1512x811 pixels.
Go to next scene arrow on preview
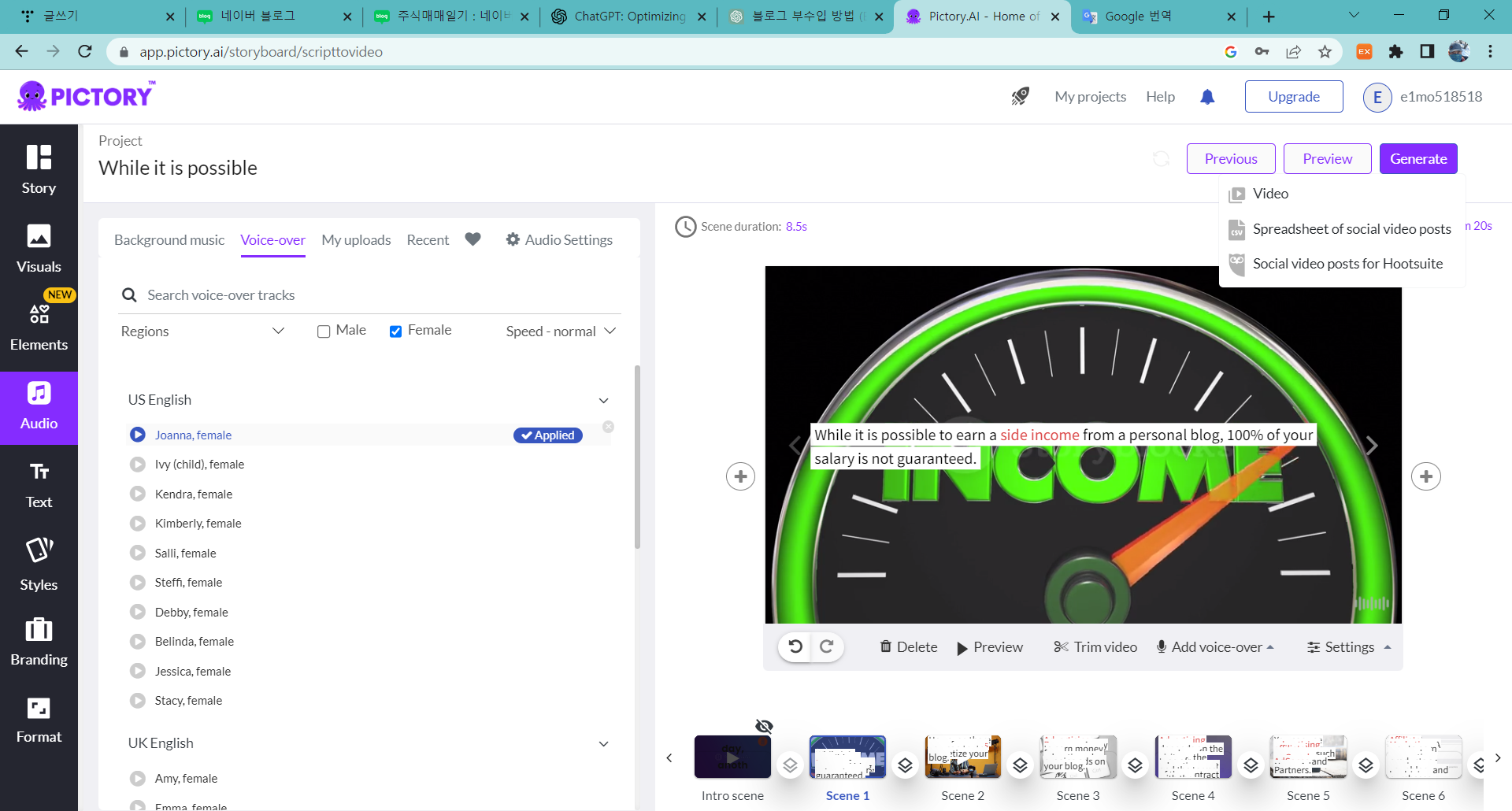pyautogui.click(x=1372, y=446)
